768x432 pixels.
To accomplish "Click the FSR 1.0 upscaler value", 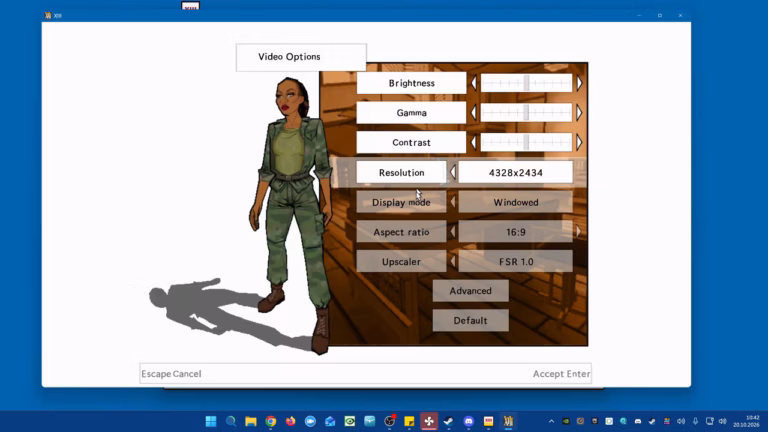I will [x=515, y=262].
